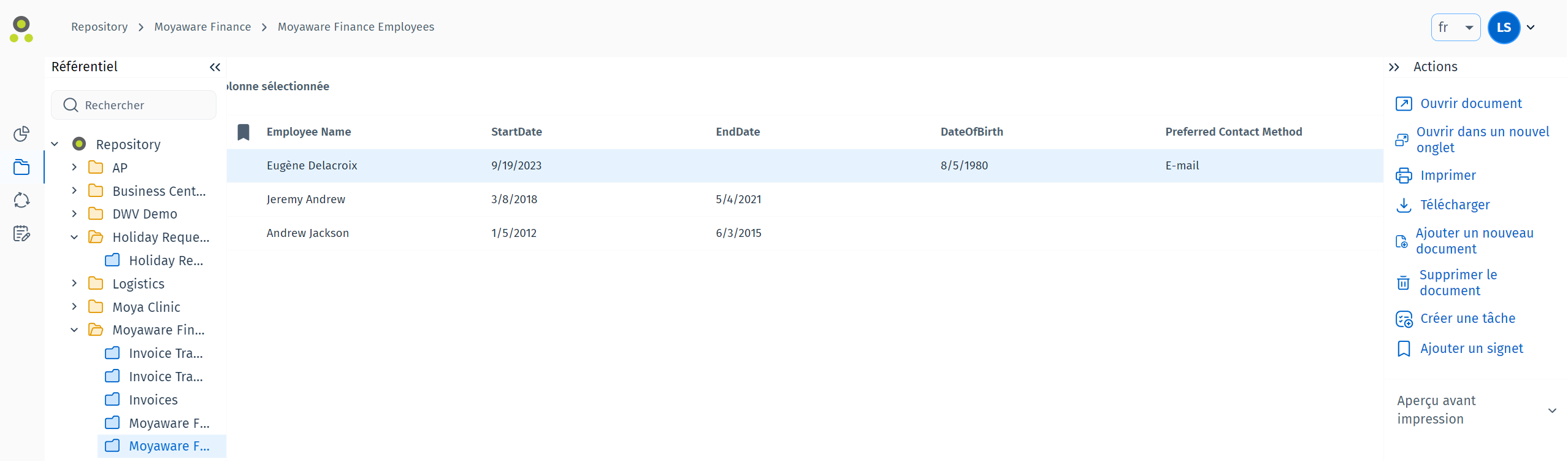Click Moyaware Finance in the breadcrumb
The image size is (1568, 461).
click(x=202, y=27)
